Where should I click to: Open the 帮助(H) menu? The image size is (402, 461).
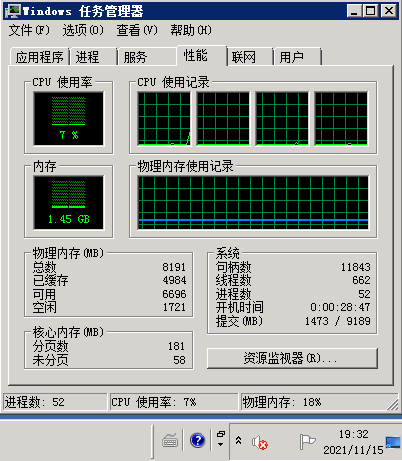pyautogui.click(x=191, y=30)
